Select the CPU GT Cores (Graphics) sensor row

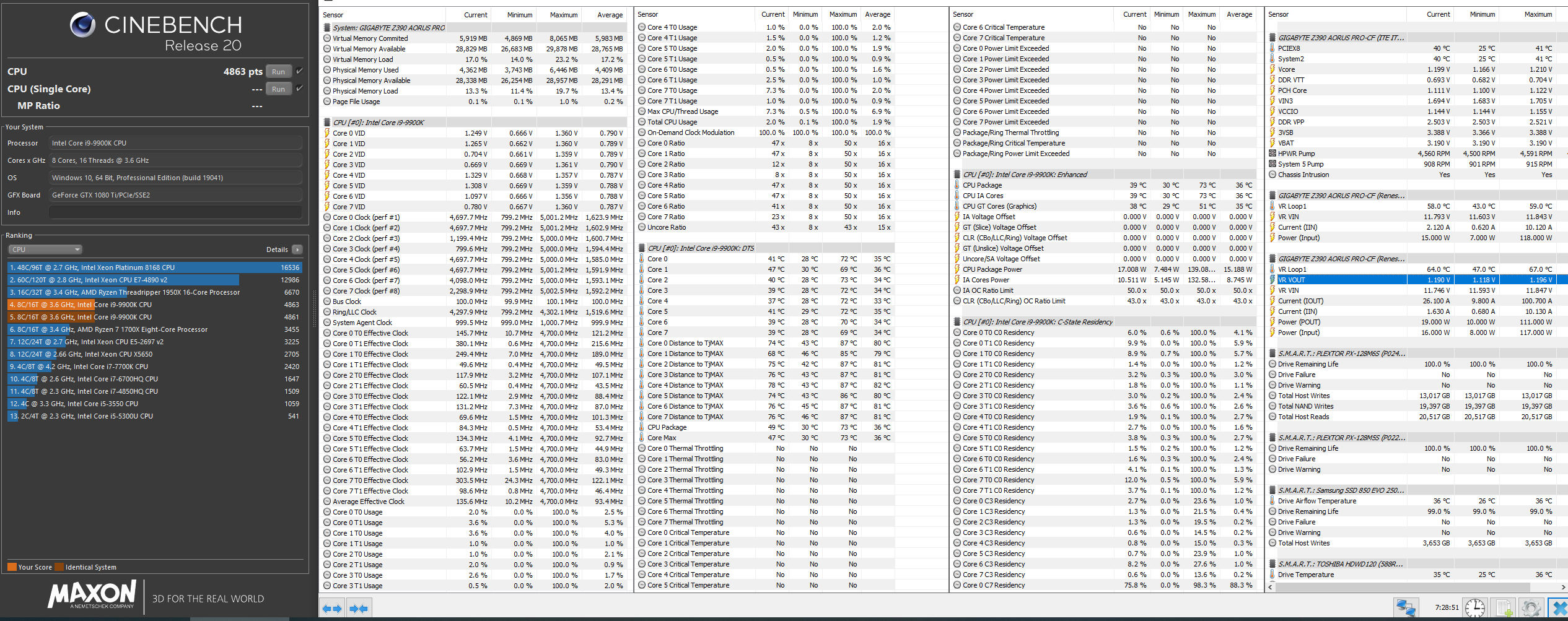[1106, 206]
